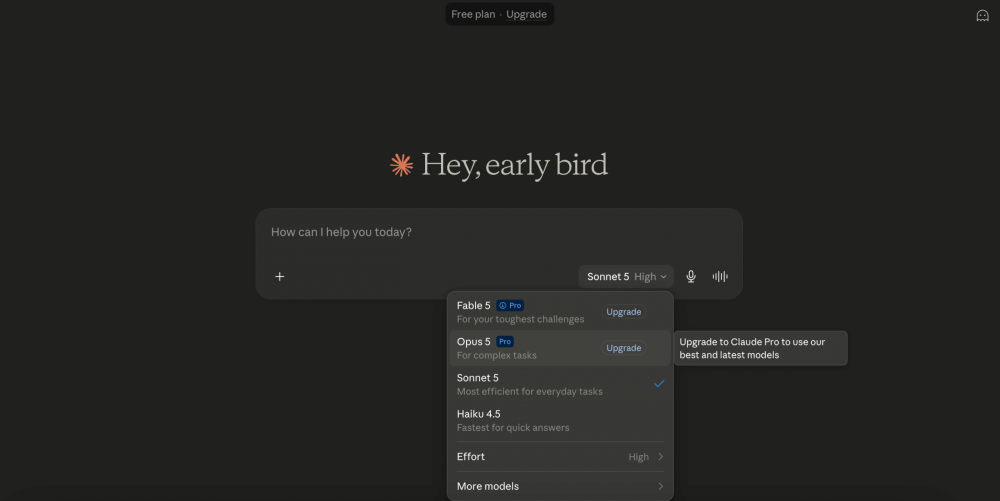Image resolution: width=1000 pixels, height=501 pixels.
Task: Click the ghost incognito chat icon
Action: click(983, 15)
